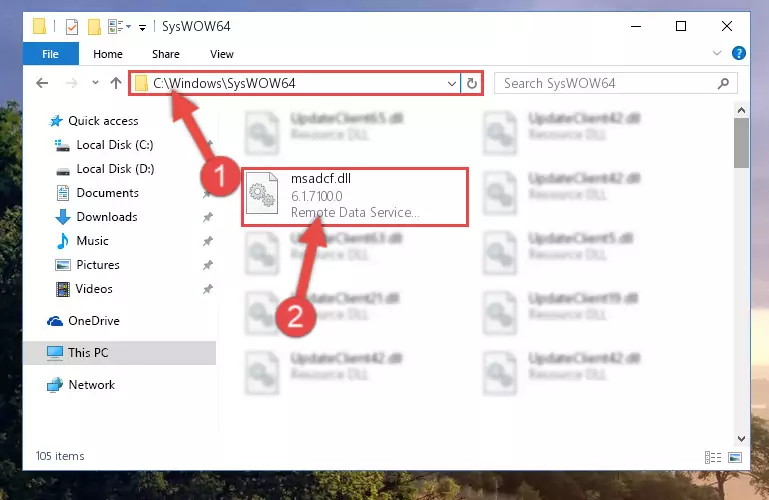Open Music folder in sidebar
Viewport: 769px width, 500px height.
[x=92, y=241]
